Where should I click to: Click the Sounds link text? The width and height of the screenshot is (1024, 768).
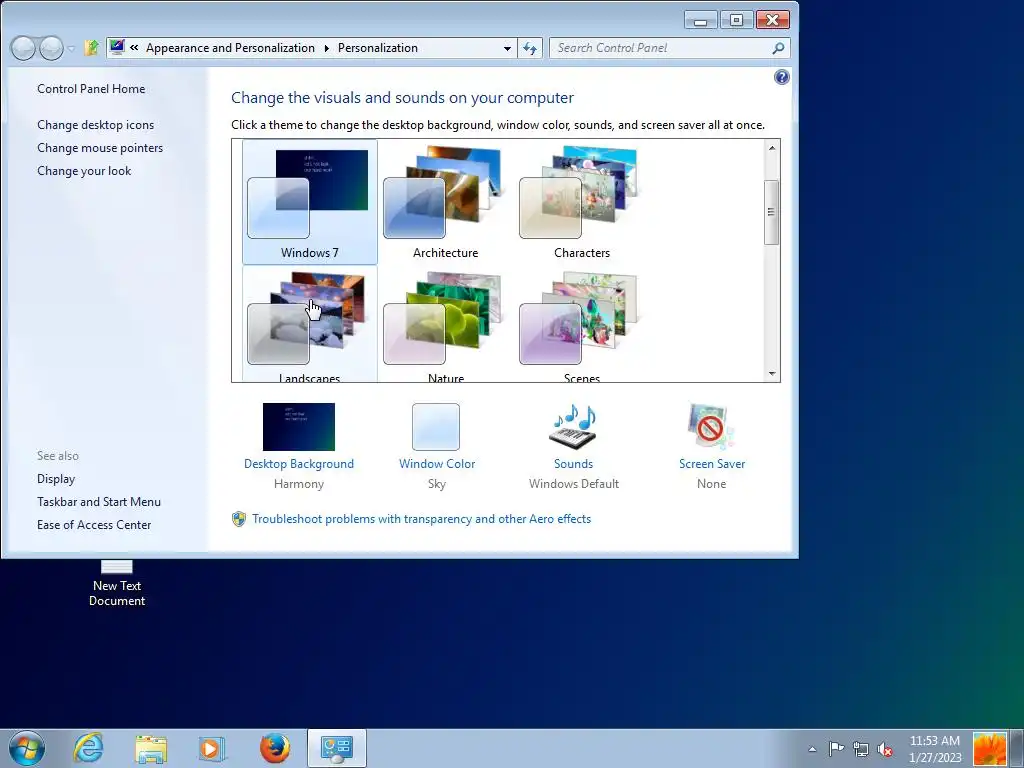[x=573, y=464]
